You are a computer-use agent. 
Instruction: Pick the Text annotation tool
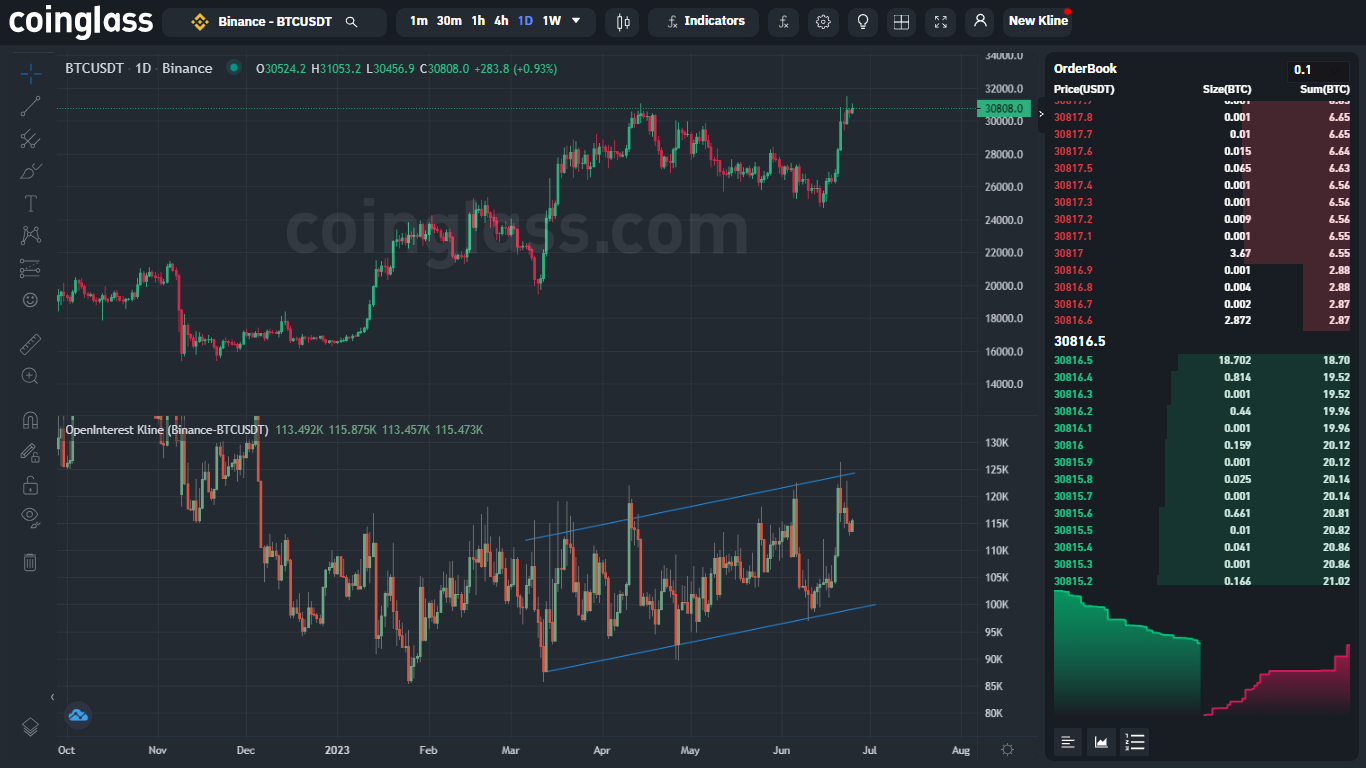coord(30,204)
